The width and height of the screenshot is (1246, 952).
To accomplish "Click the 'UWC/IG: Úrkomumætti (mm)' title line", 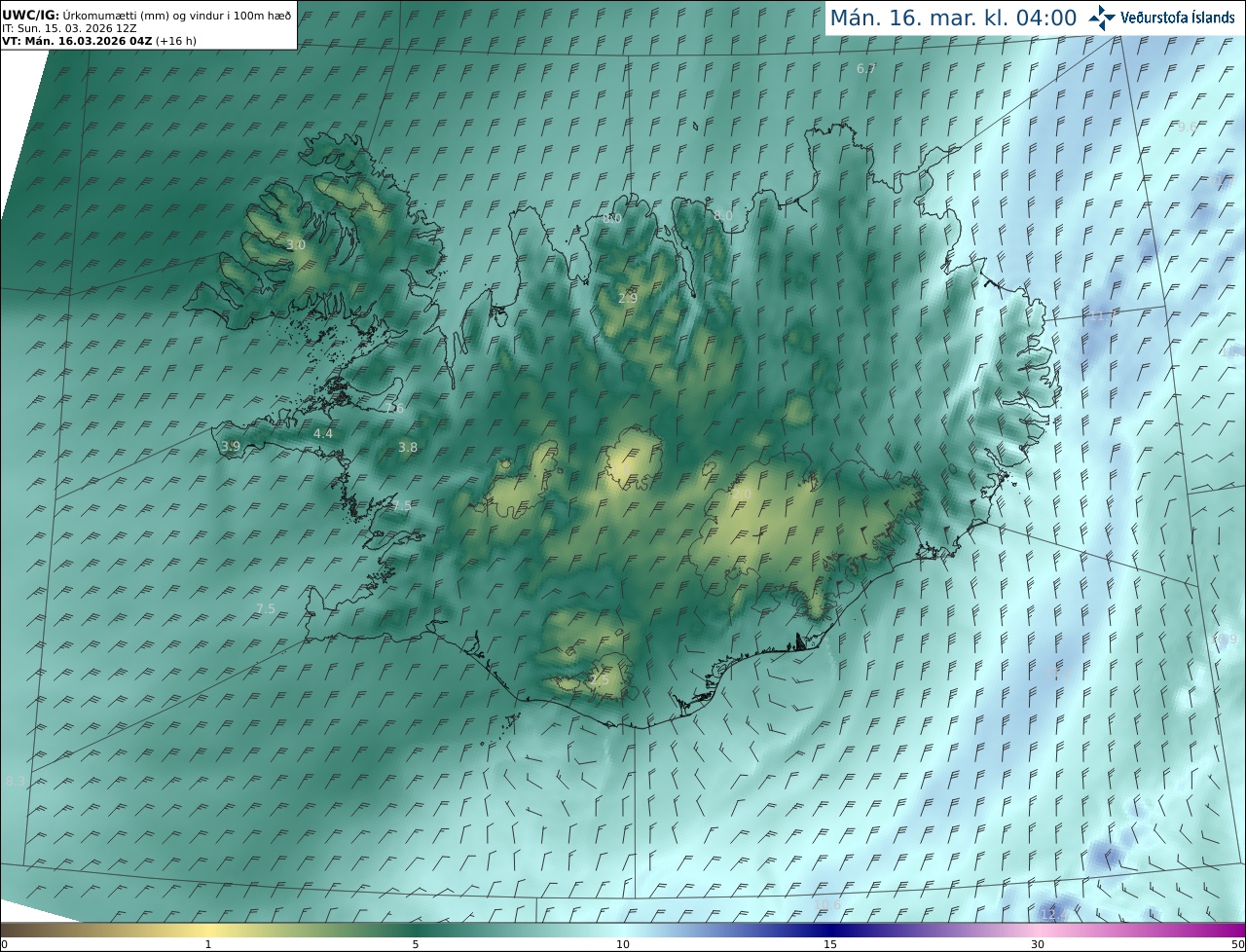I will (x=146, y=16).
